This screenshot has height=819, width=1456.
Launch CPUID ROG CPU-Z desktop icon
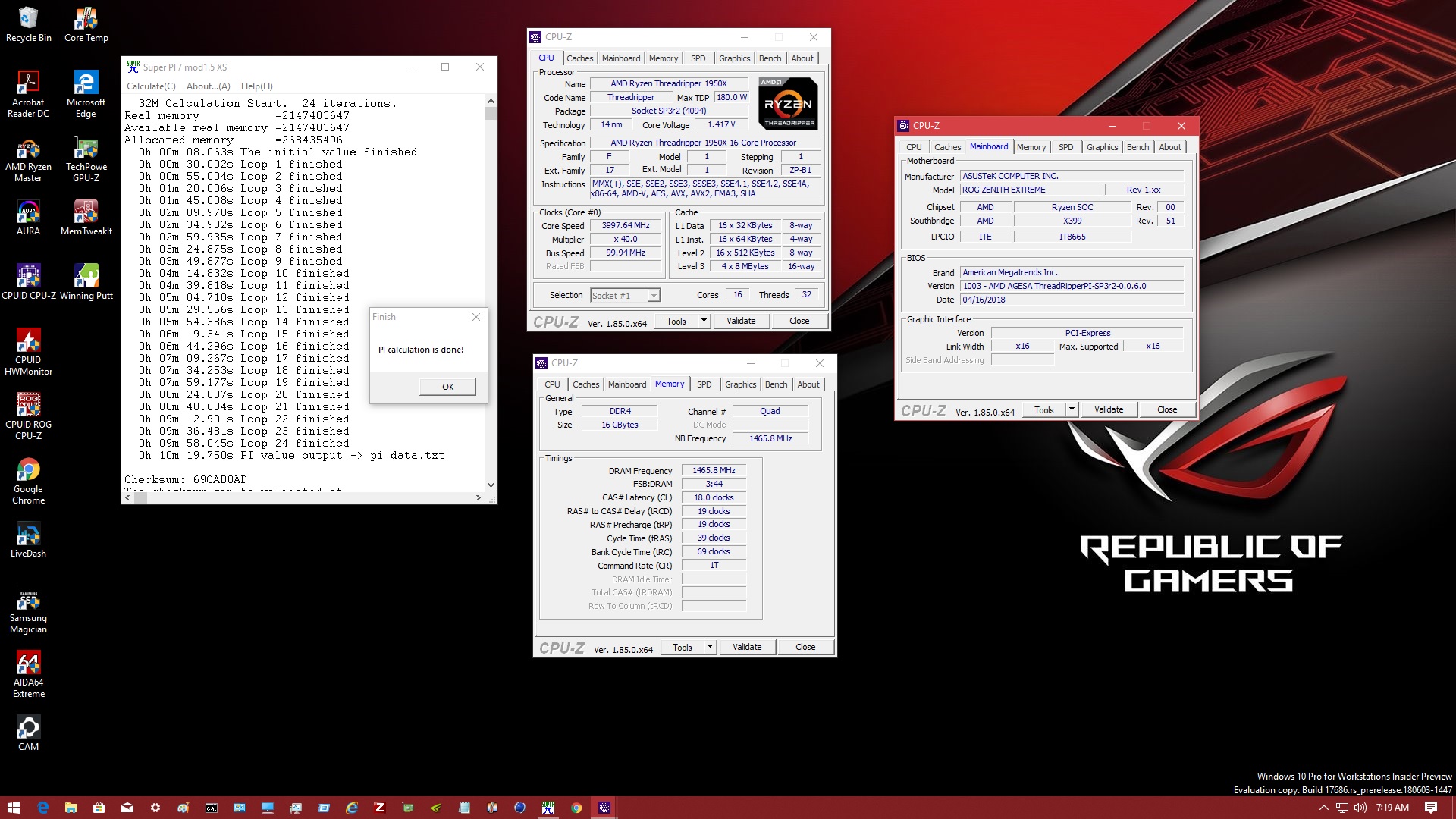(28, 416)
